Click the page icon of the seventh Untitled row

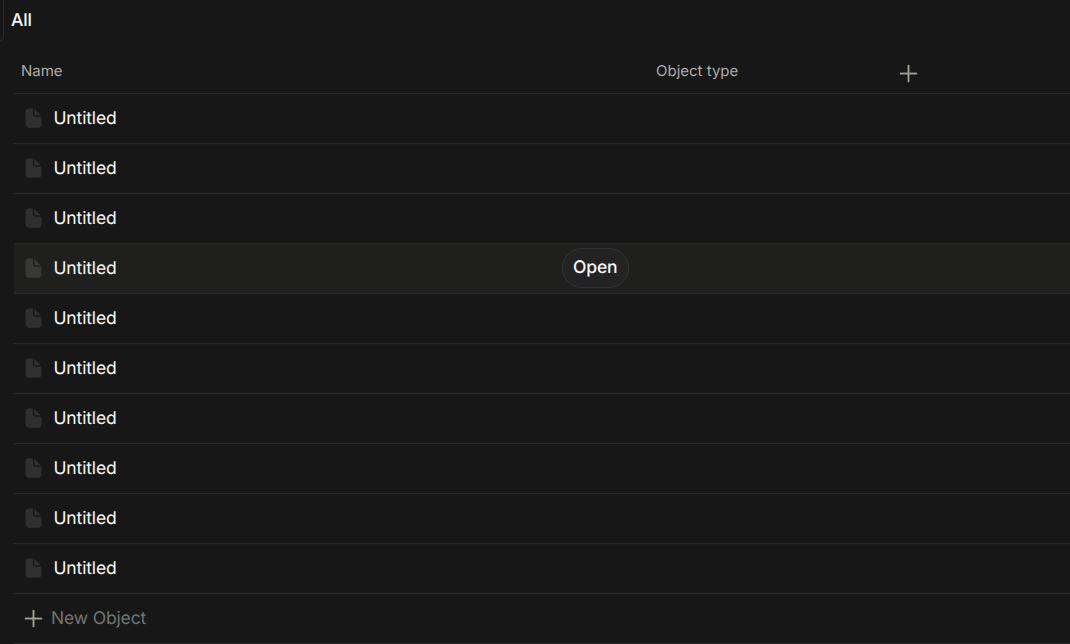pyautogui.click(x=33, y=418)
